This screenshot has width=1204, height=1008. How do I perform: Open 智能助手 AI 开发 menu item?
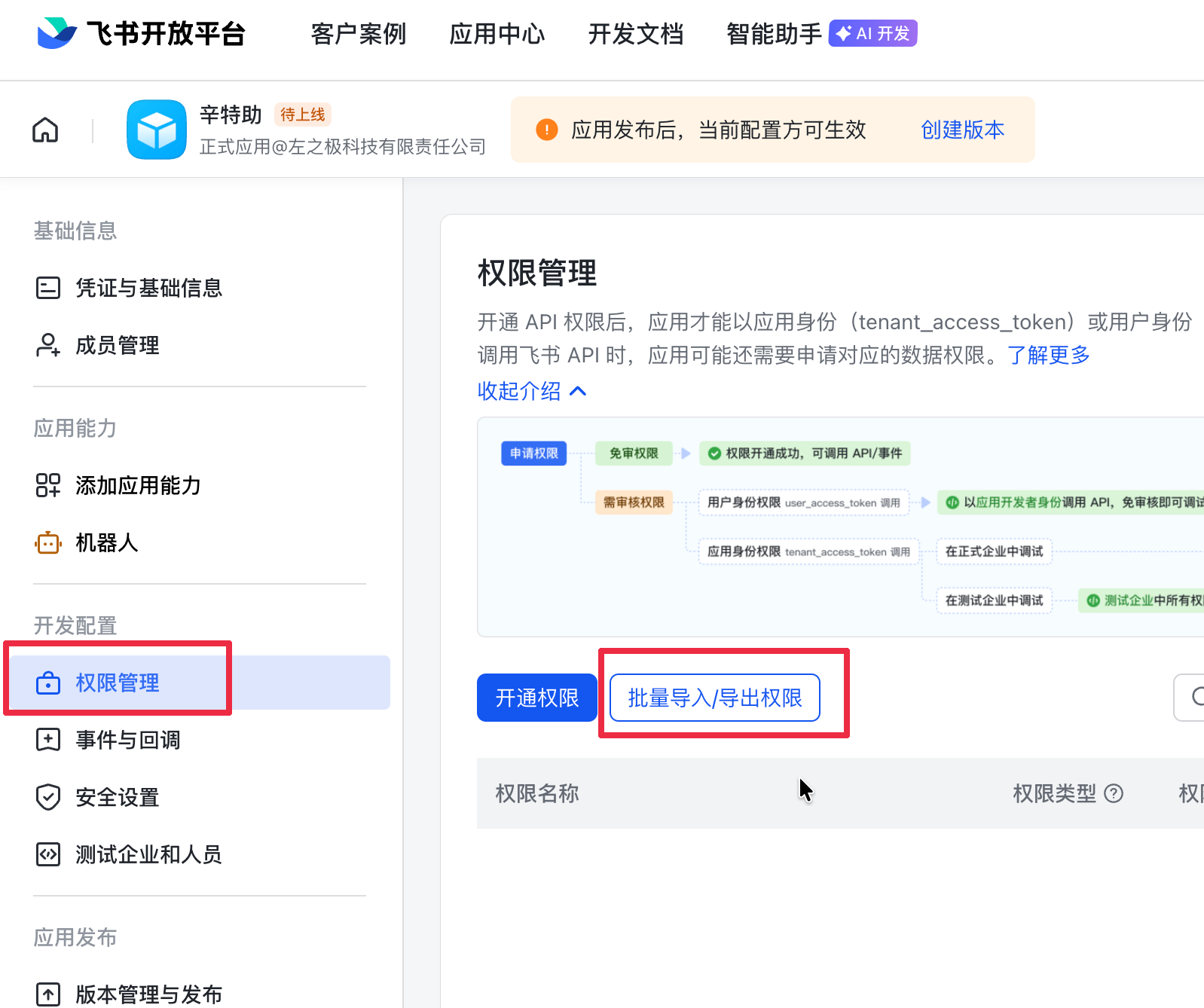click(821, 34)
